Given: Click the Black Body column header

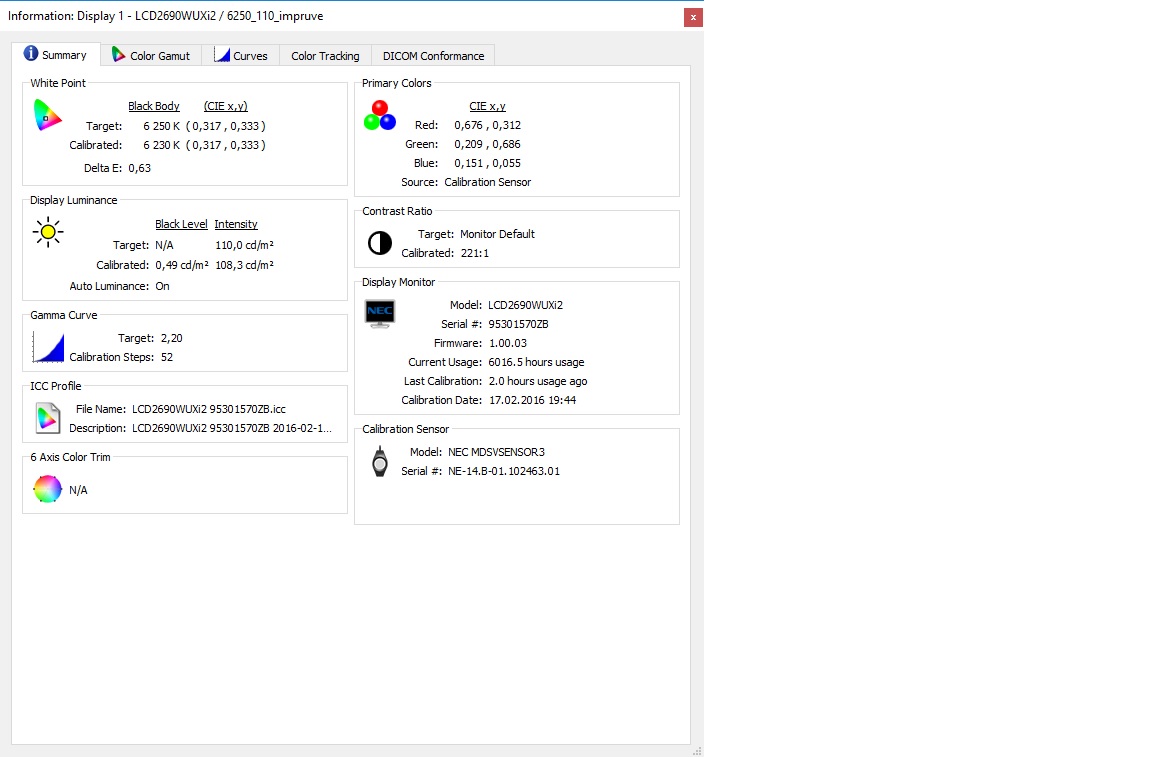Looking at the screenshot, I should pyautogui.click(x=154, y=106).
